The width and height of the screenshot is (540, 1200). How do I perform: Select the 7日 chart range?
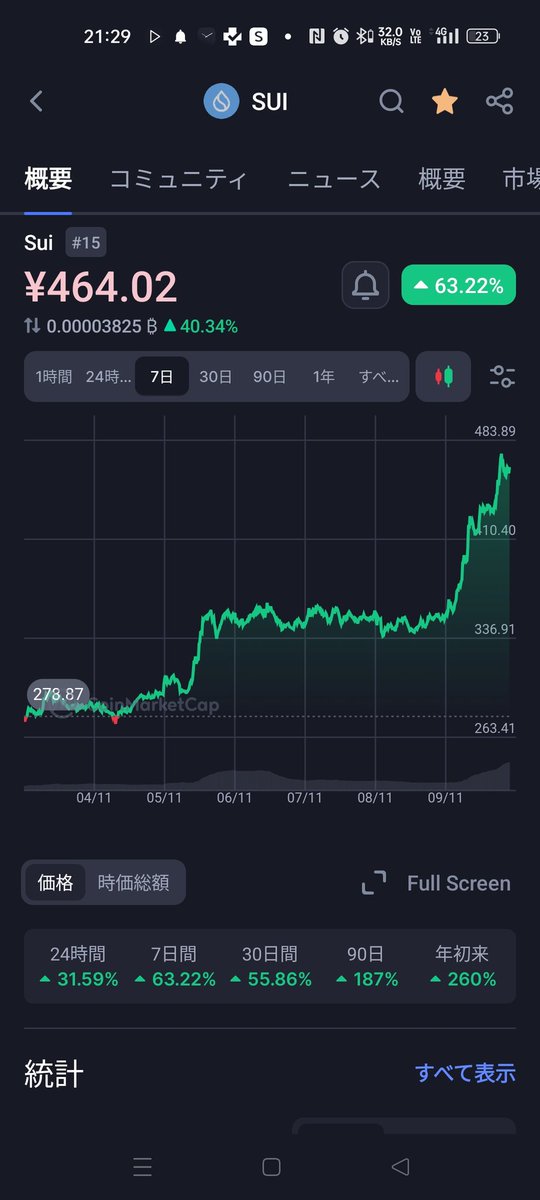(x=162, y=377)
